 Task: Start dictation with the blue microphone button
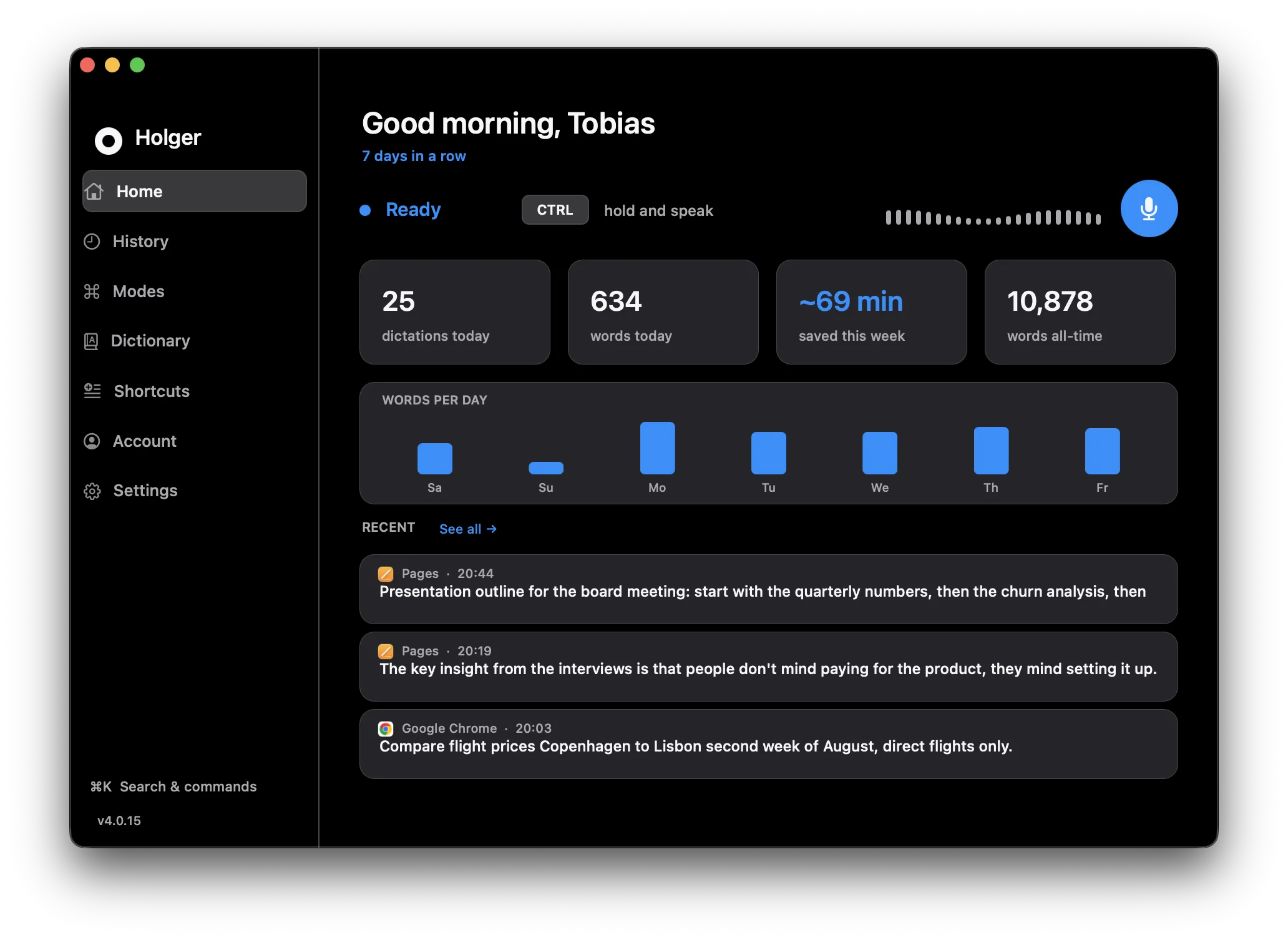point(1148,208)
